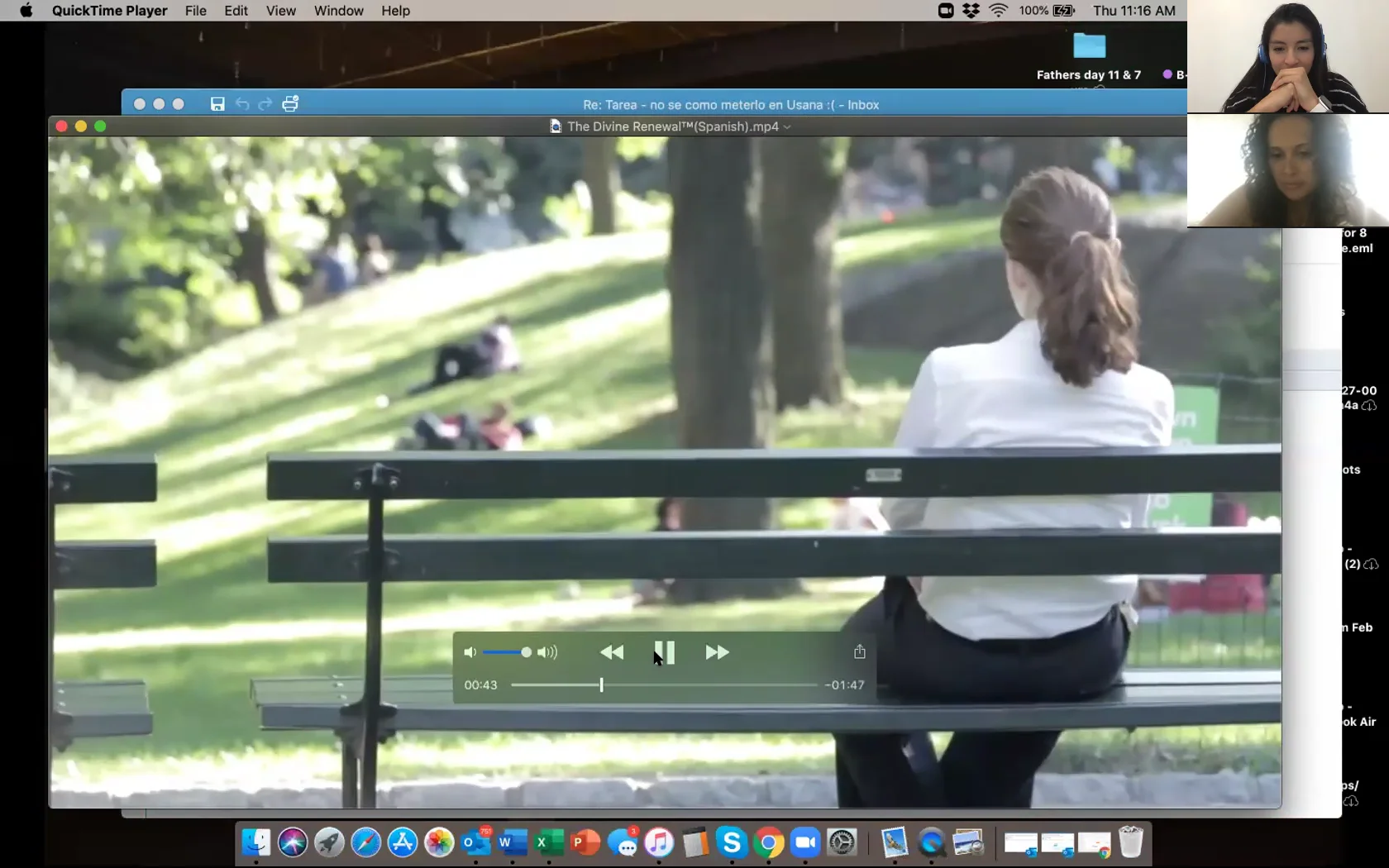Click the Thu 11:16 AM clock
This screenshot has height=868, width=1389.
tap(1134, 11)
